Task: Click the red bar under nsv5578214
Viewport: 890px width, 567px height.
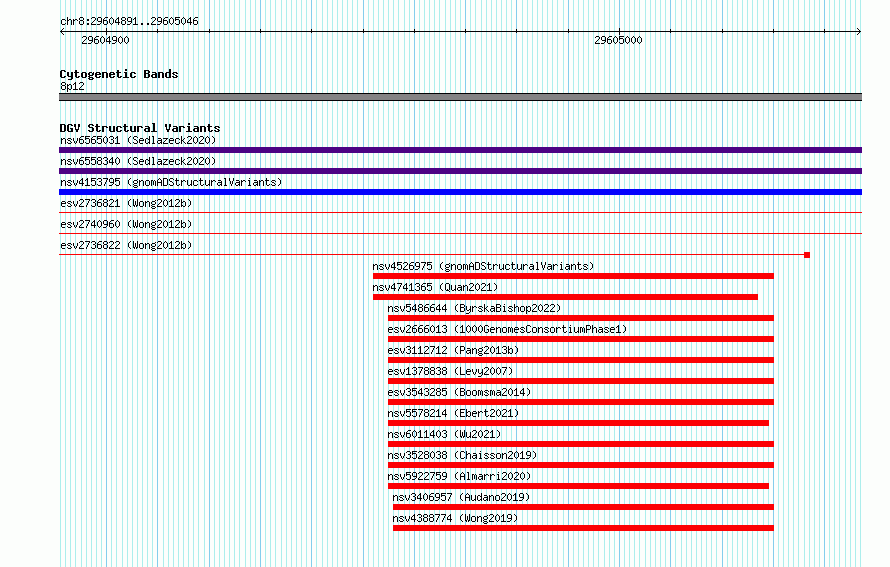Action: point(578,423)
